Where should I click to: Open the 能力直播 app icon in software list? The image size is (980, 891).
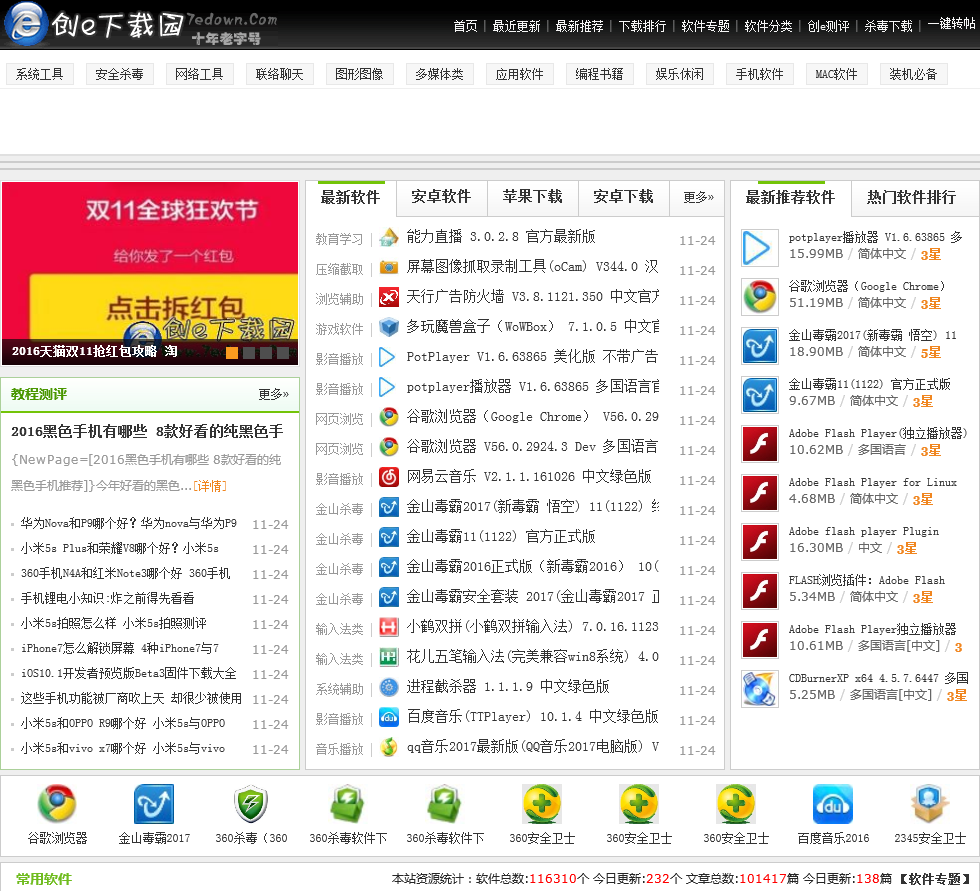389,237
